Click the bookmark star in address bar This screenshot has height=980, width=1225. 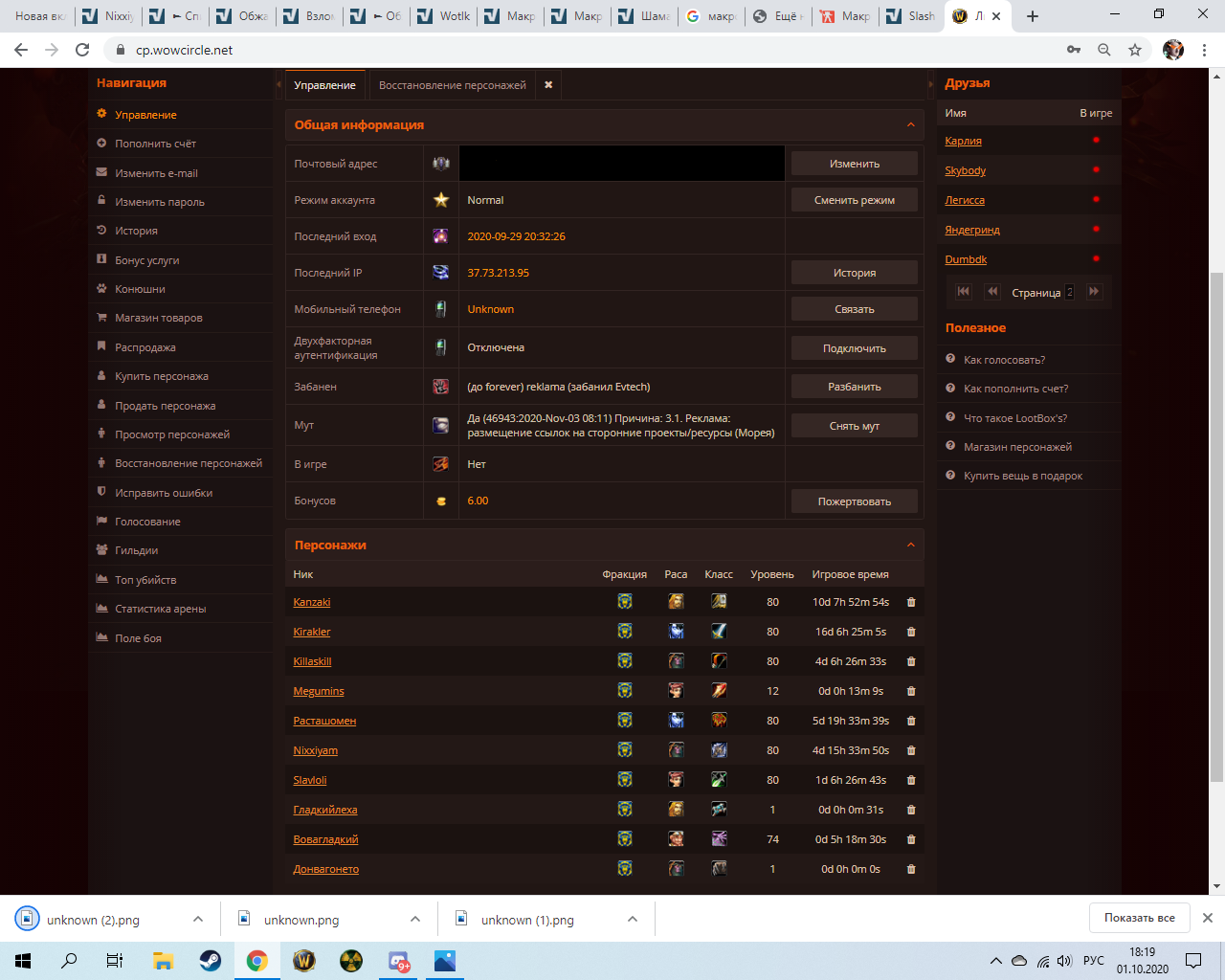(x=1135, y=50)
